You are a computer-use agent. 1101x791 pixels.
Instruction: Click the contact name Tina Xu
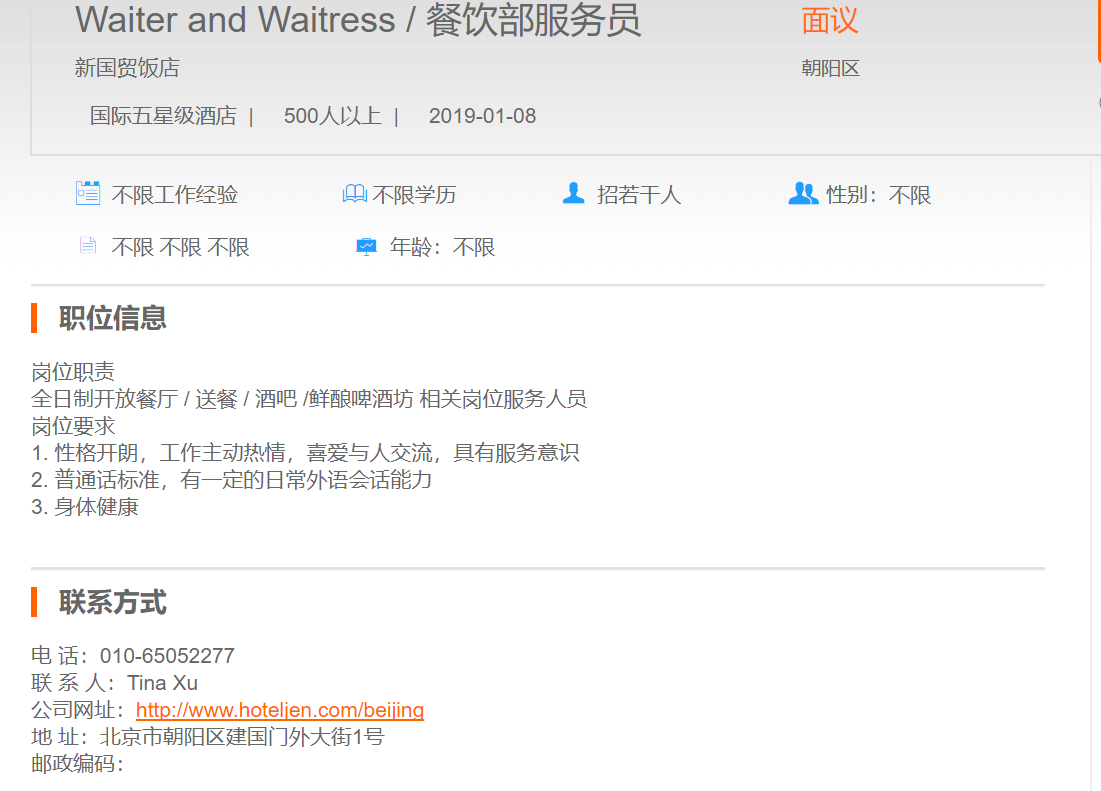tap(162, 683)
